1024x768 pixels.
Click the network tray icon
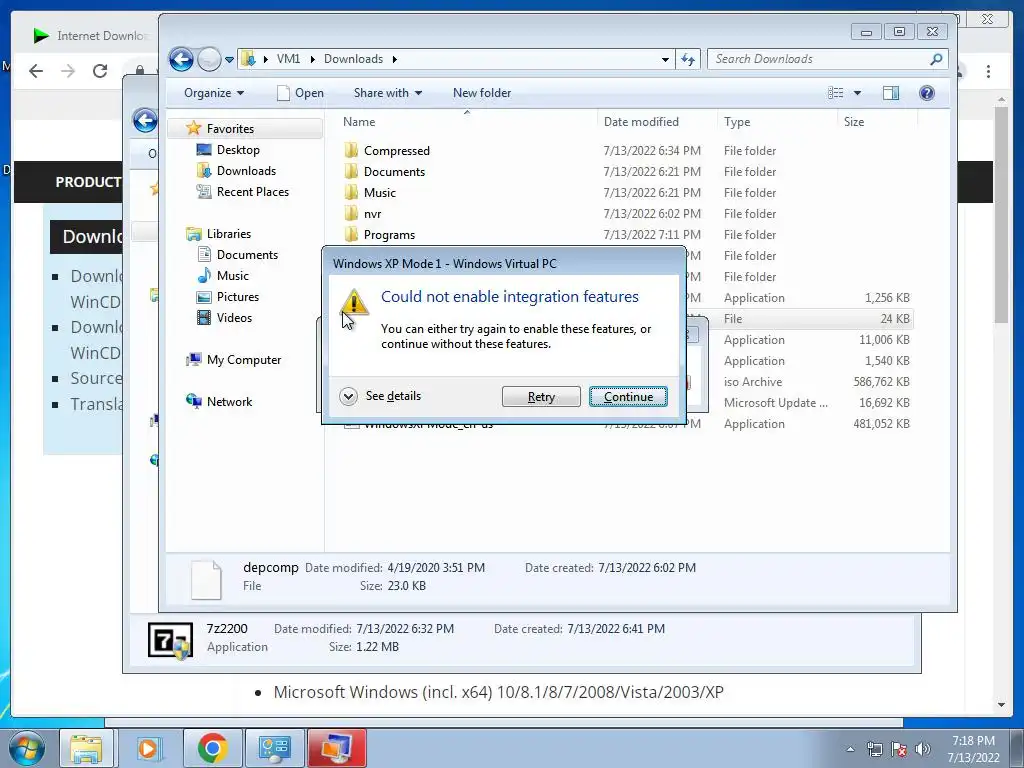coord(874,749)
